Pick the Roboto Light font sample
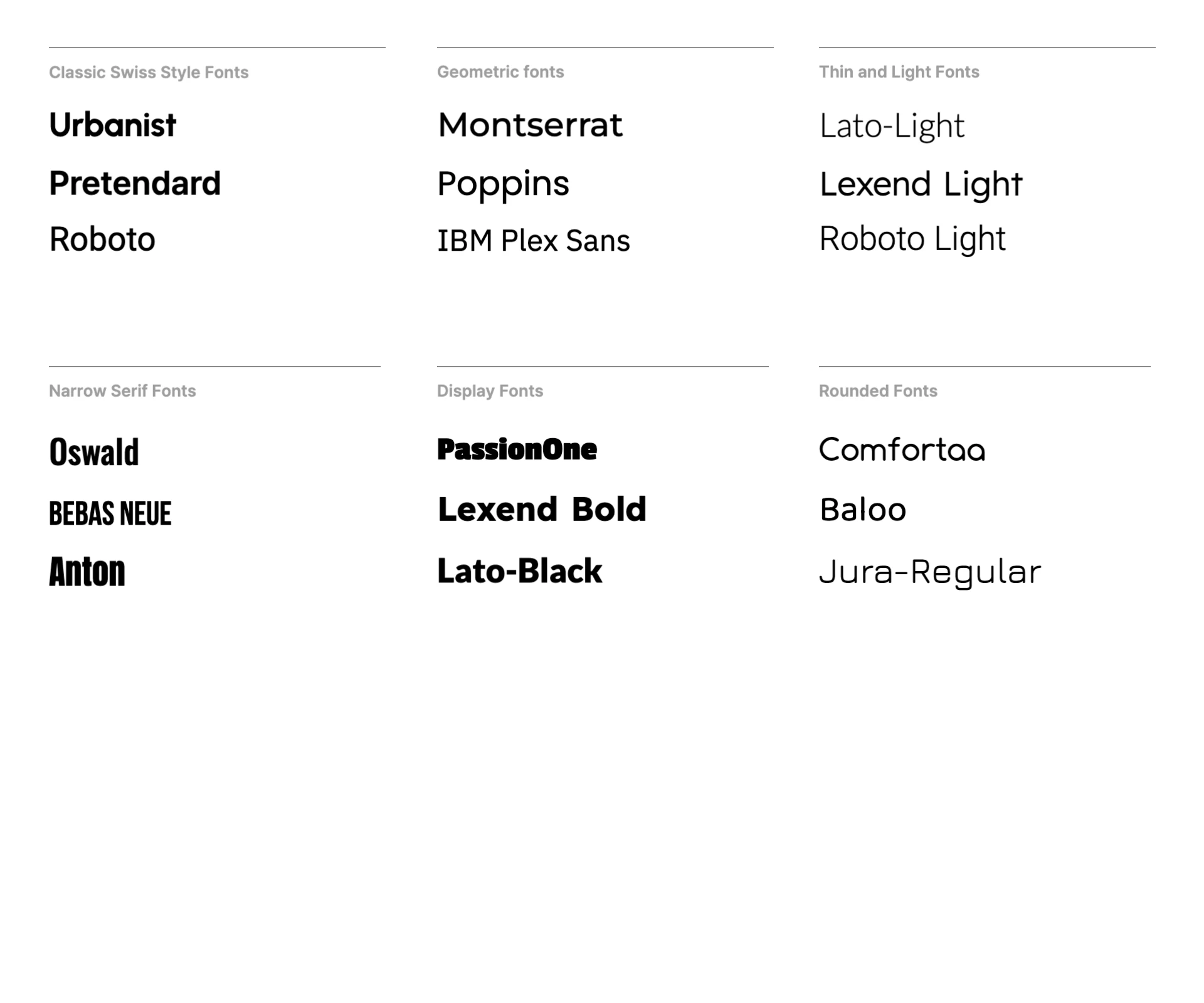The width and height of the screenshot is (1204, 1003). point(912,239)
